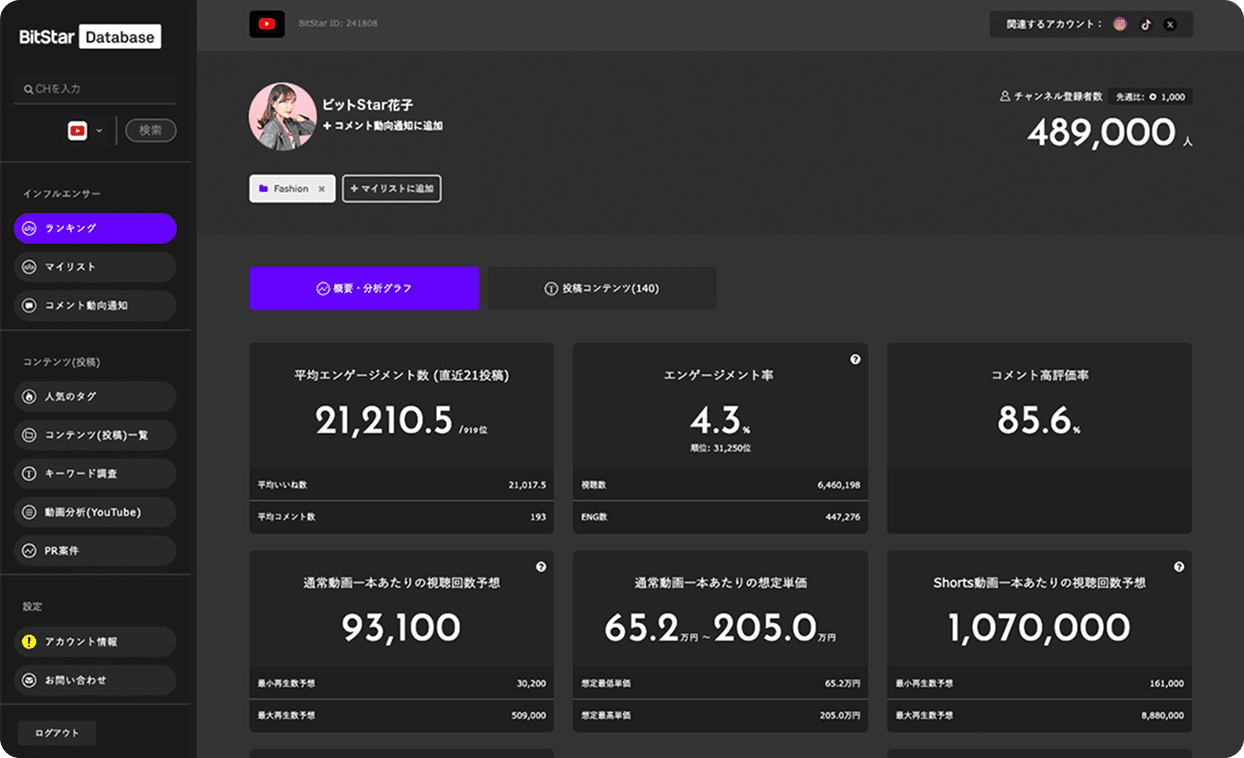Click the 85.6% コメント高評価率 value
The height and width of the screenshot is (758, 1244).
1039,421
